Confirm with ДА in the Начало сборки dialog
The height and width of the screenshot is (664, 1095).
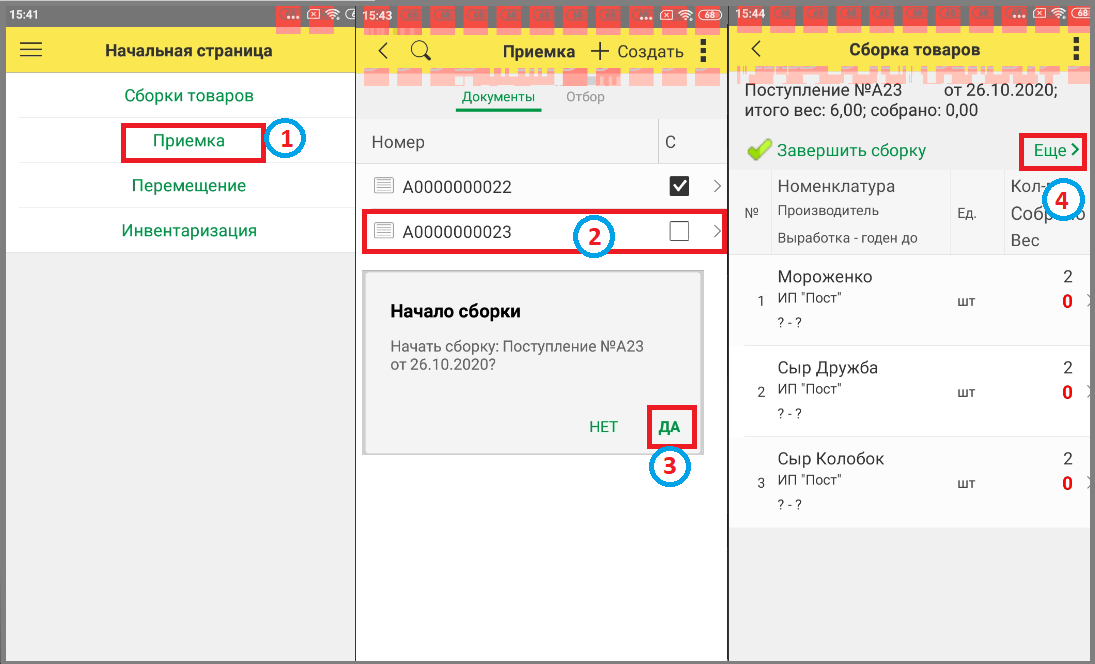click(x=669, y=427)
